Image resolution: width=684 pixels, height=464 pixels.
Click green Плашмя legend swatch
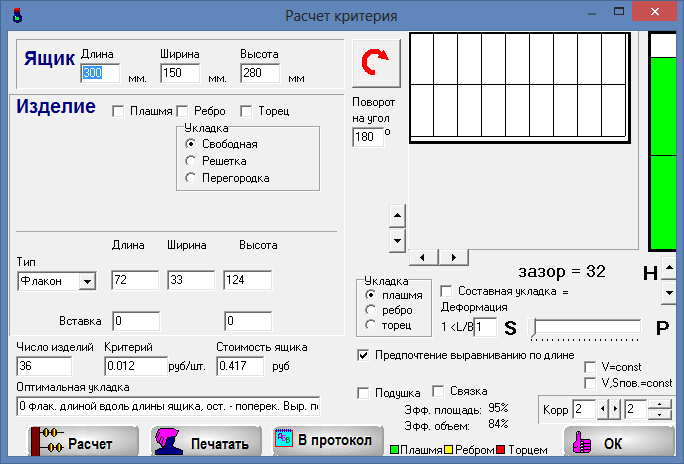click(x=394, y=449)
